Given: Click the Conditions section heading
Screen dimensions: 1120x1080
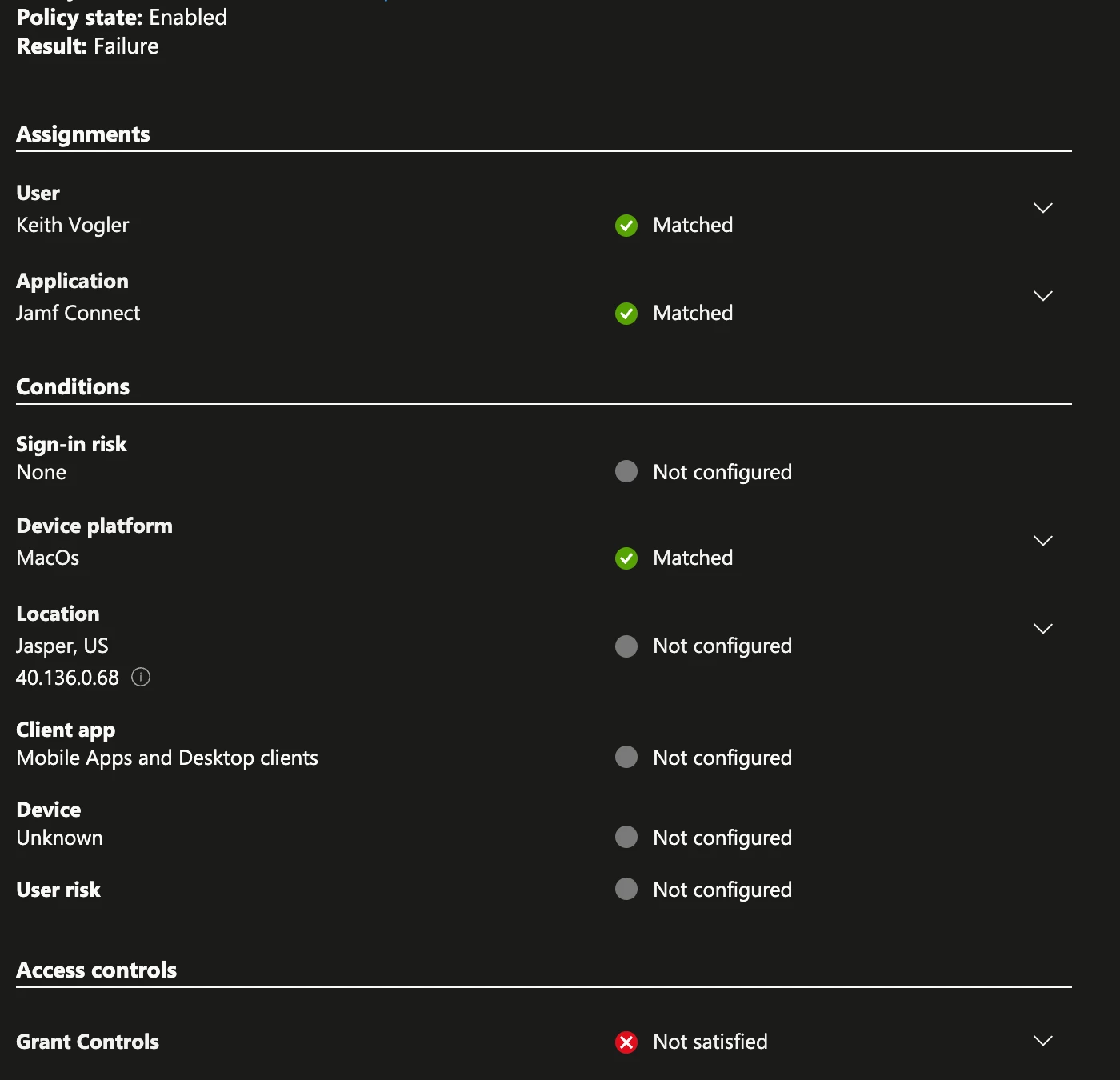Looking at the screenshot, I should (x=73, y=386).
